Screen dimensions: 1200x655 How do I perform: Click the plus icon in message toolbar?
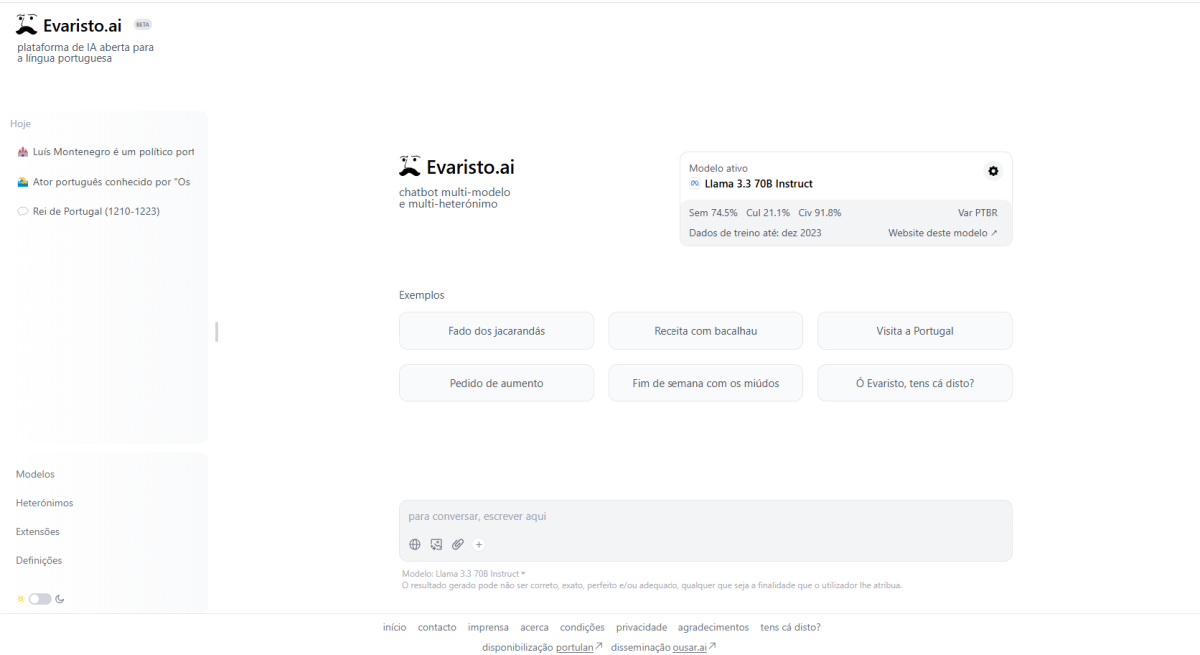[x=479, y=544]
